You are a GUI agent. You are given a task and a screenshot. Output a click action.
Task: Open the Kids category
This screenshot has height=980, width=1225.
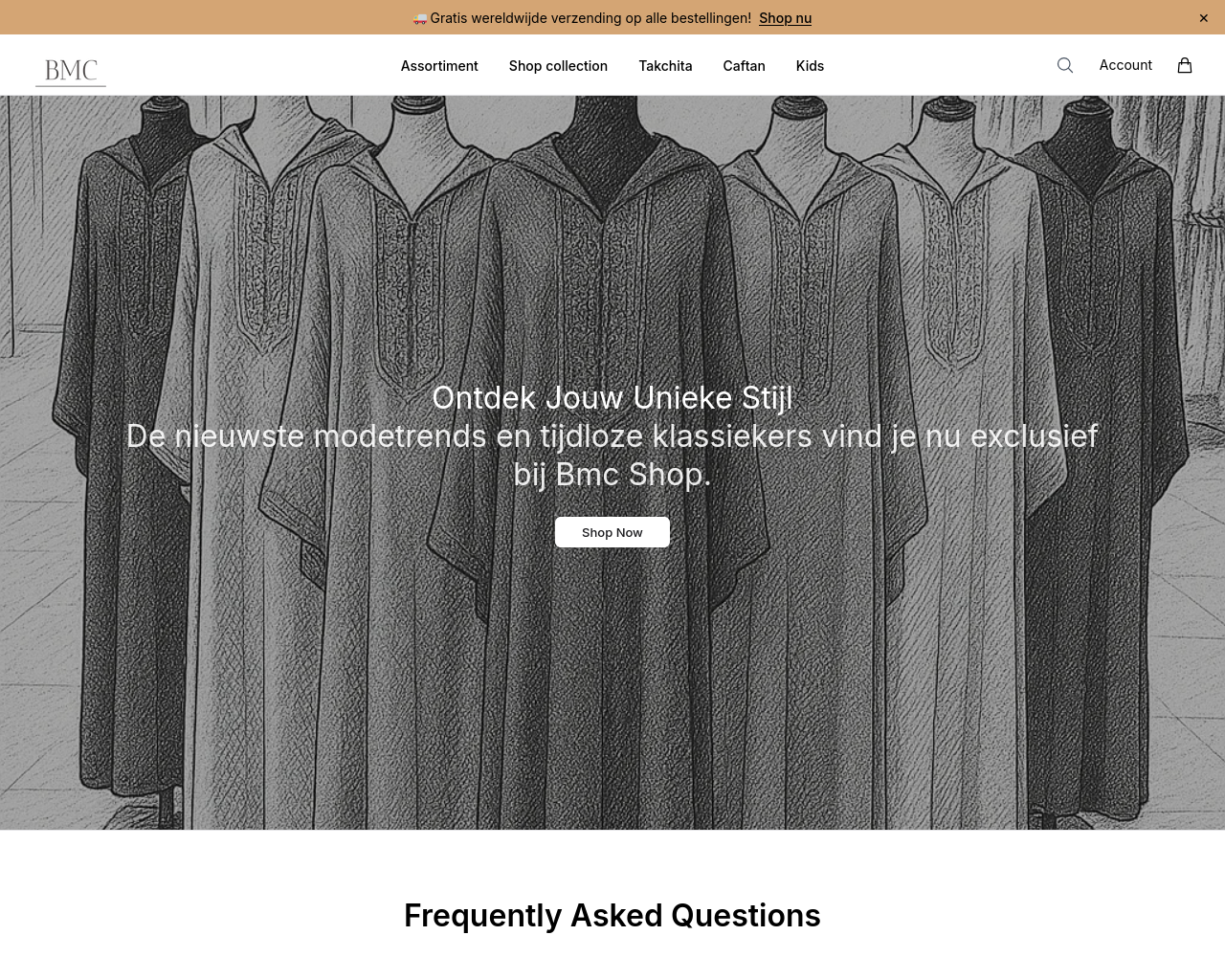(810, 66)
